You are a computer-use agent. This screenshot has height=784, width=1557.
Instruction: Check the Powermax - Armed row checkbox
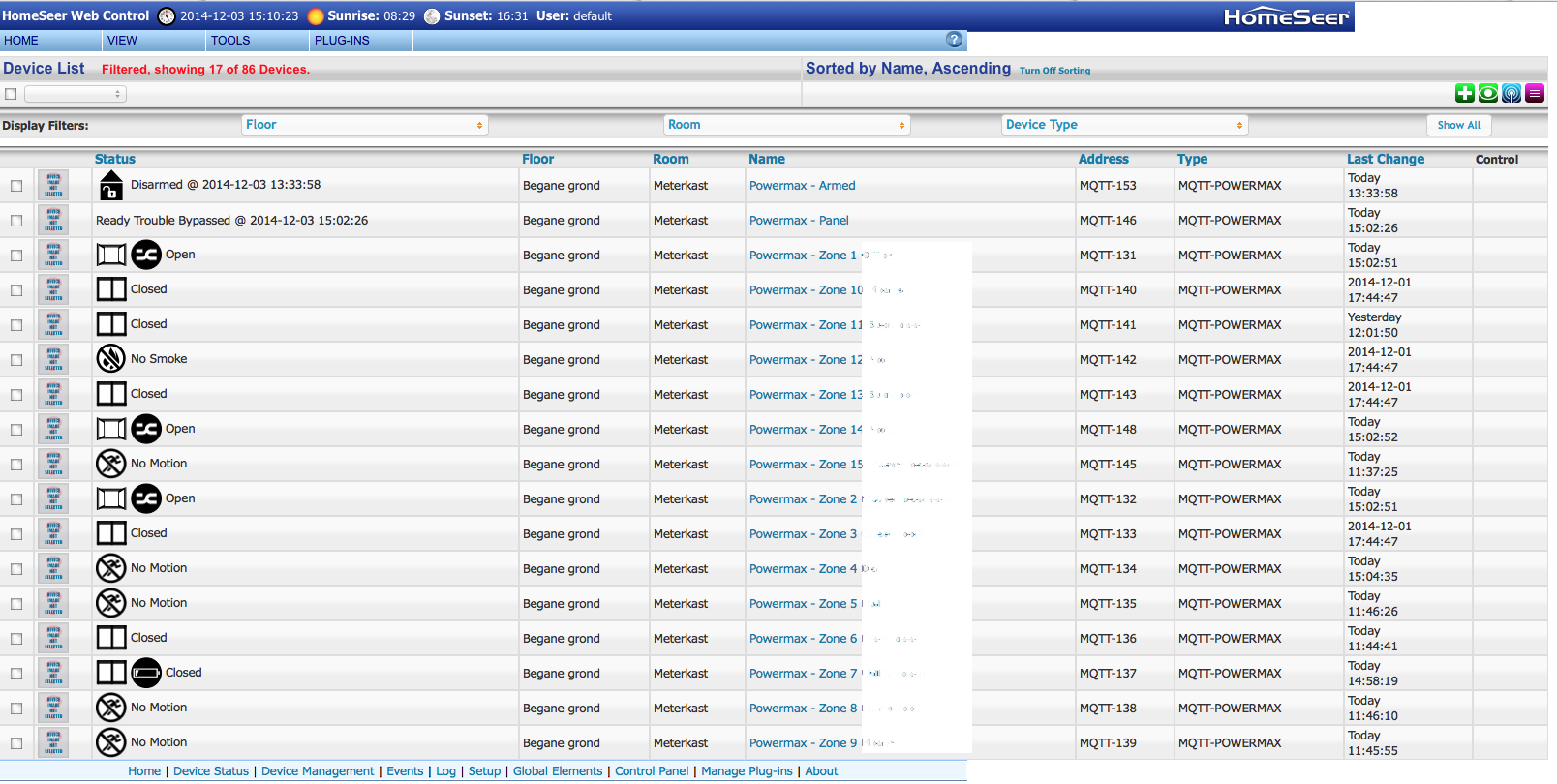(x=16, y=186)
